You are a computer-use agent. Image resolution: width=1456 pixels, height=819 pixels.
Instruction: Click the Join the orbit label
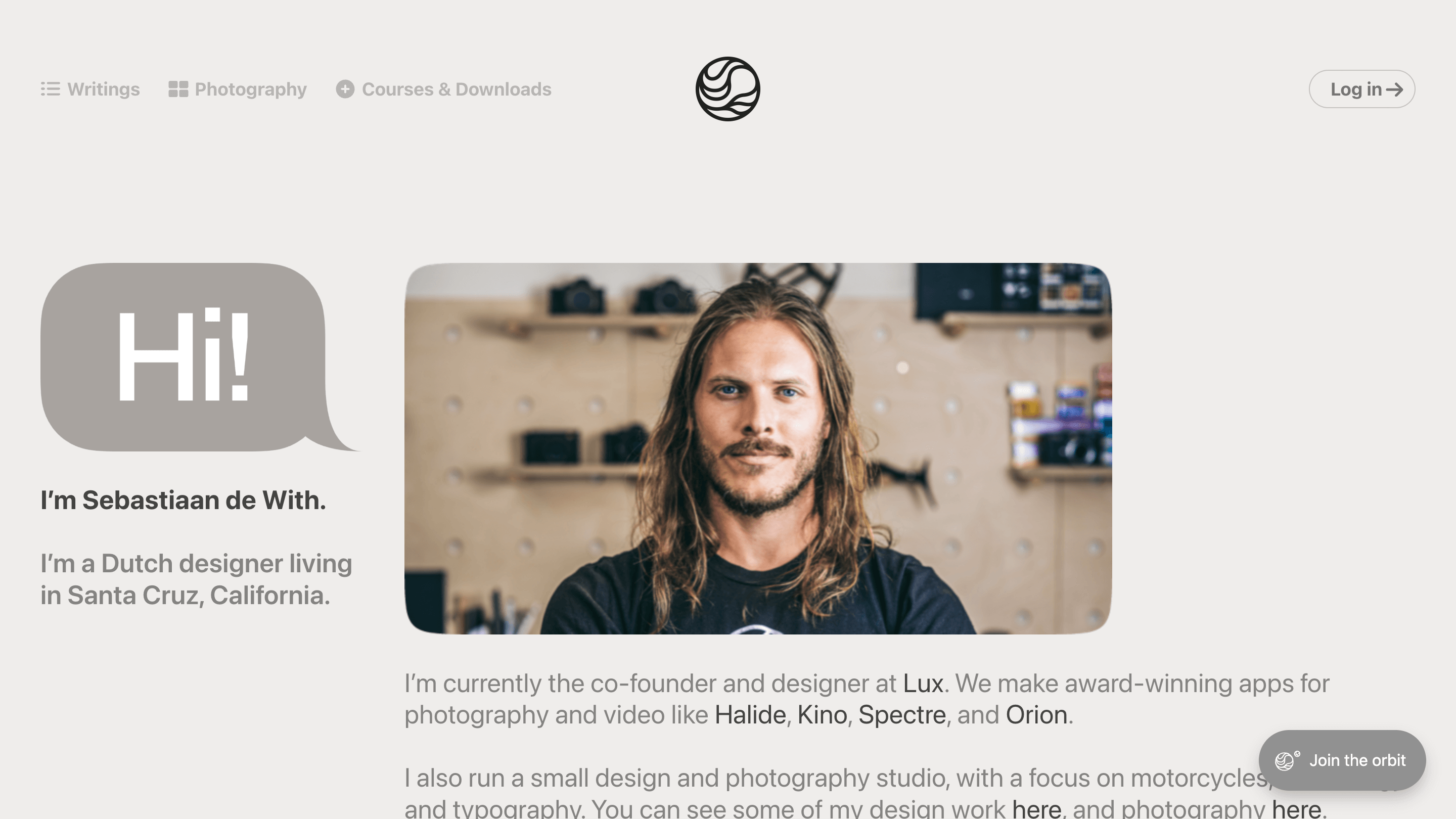(x=1357, y=760)
